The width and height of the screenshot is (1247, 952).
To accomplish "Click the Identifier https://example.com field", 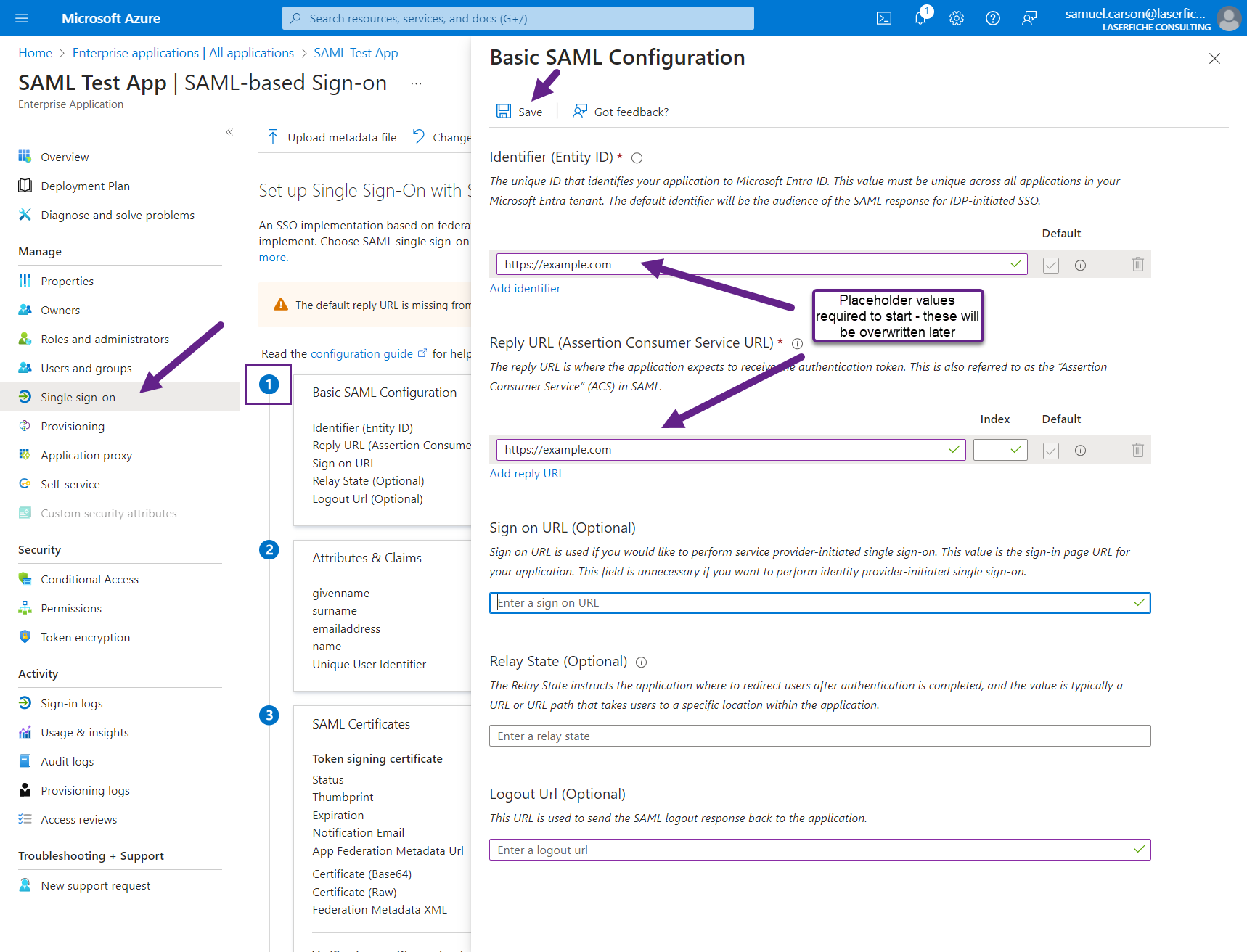I will point(762,264).
